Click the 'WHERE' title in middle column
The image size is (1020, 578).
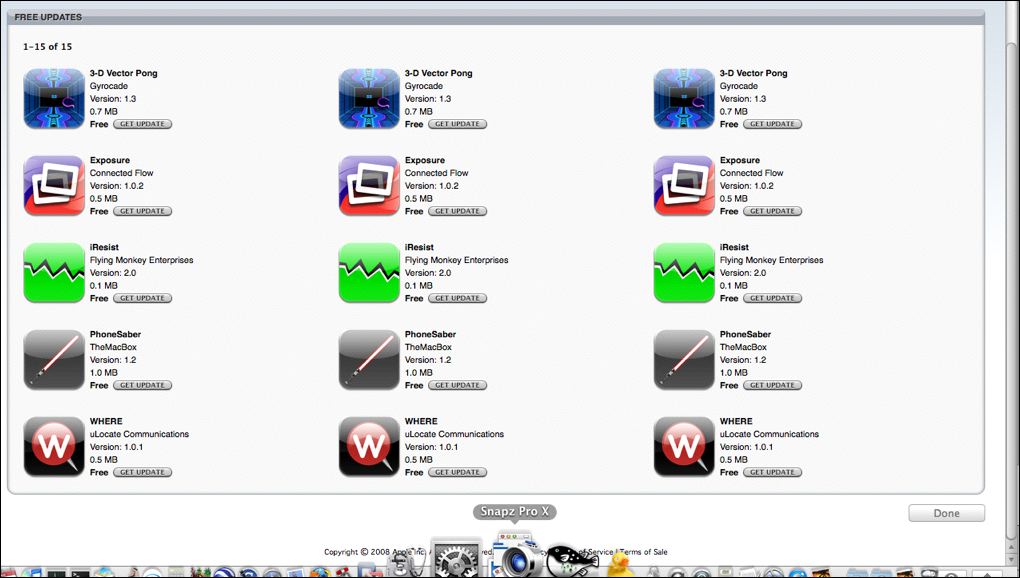(421, 421)
